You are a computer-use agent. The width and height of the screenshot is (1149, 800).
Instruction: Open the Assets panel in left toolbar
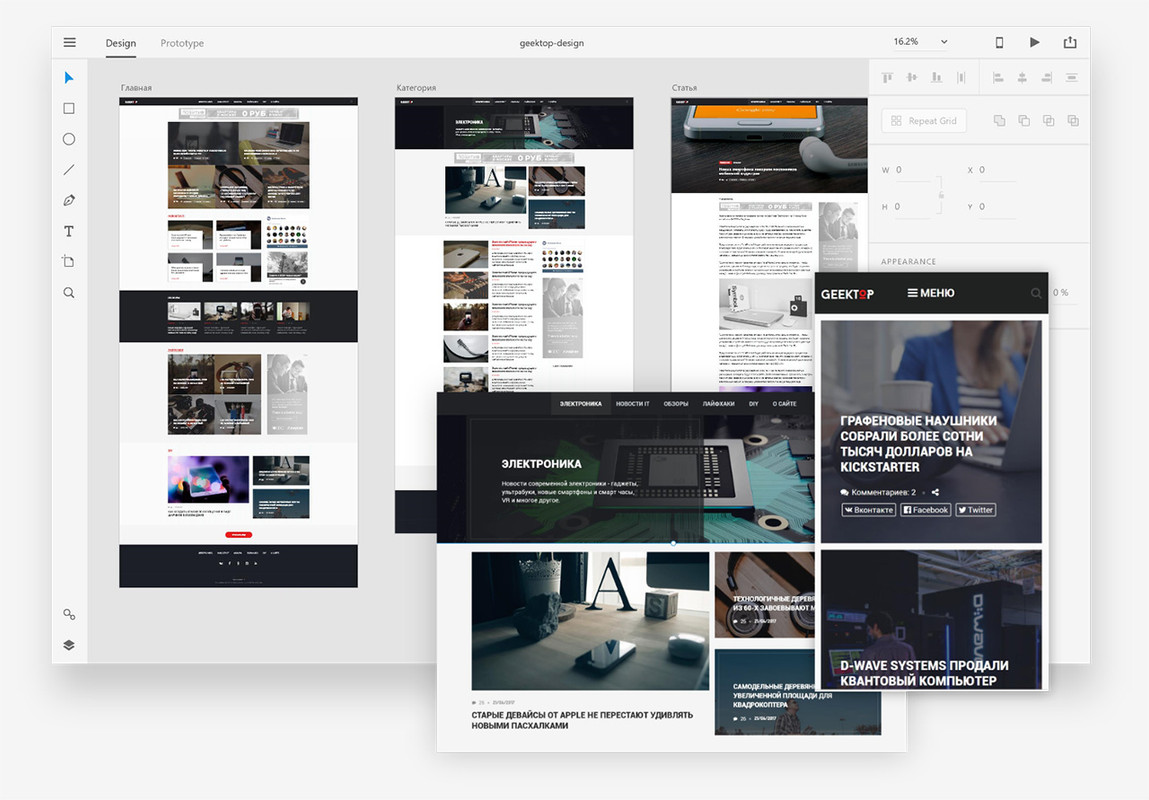pos(69,614)
